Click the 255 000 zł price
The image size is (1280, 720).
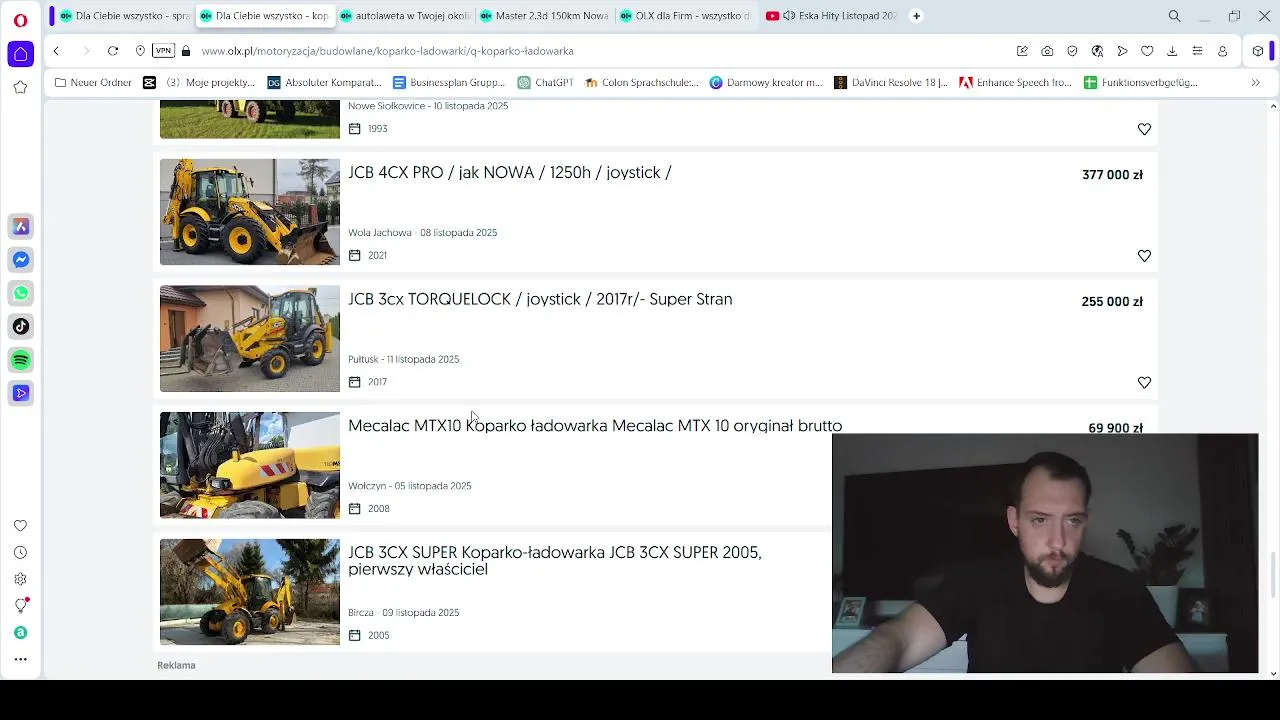click(1112, 302)
